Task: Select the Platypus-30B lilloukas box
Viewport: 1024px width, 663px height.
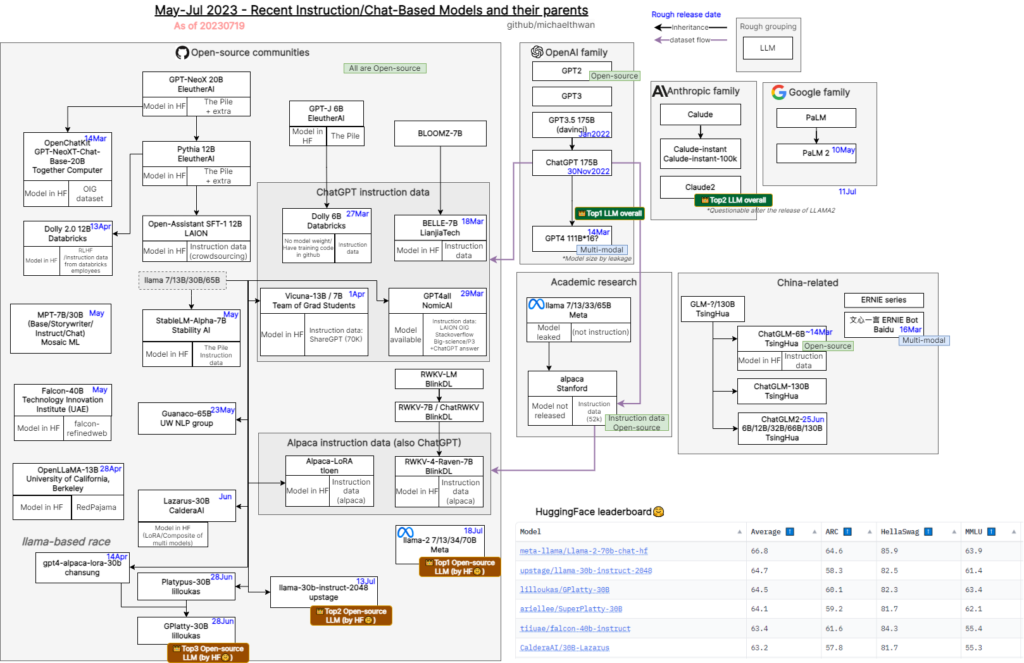Action: pyautogui.click(x=186, y=587)
